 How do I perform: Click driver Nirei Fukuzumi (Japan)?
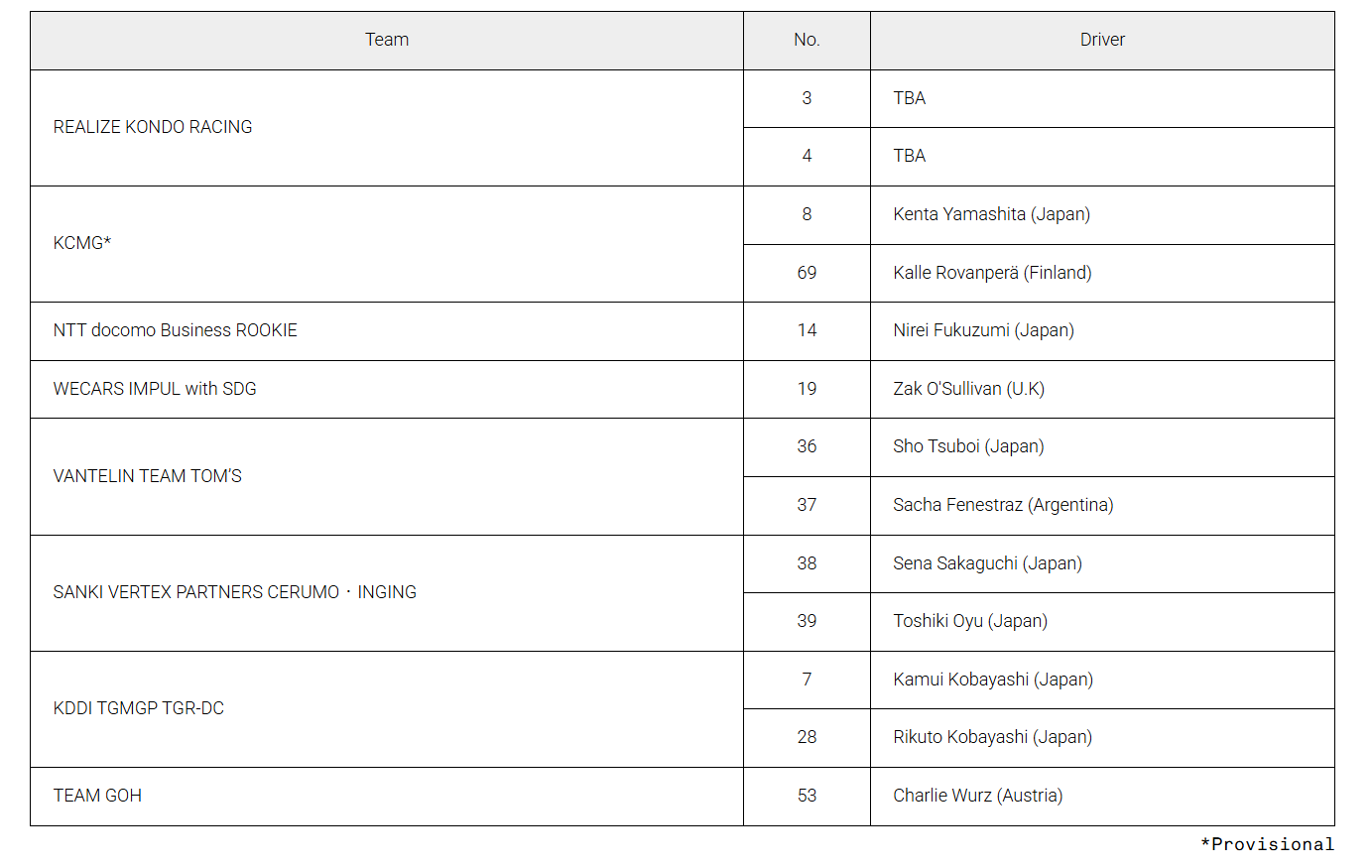pyautogui.click(x=983, y=330)
